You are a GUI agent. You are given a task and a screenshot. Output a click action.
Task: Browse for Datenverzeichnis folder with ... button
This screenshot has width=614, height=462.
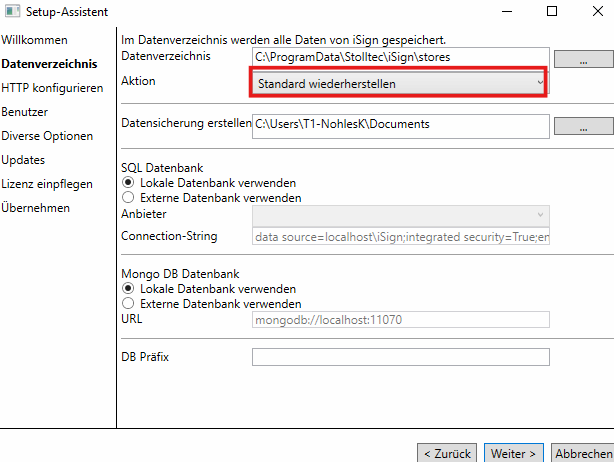[583, 60]
